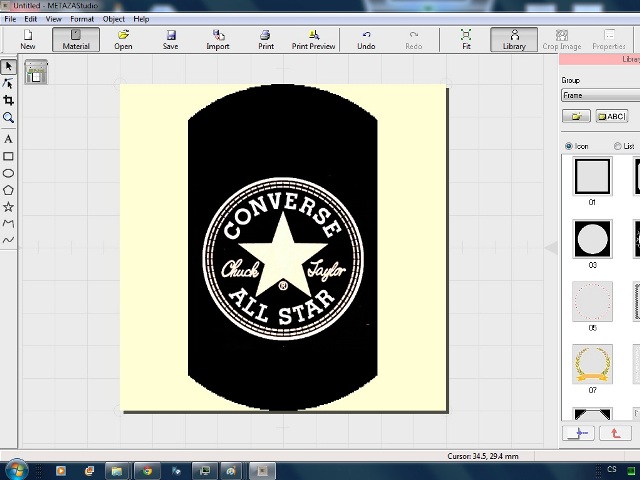Screen dimensions: 640x480
Task: Click the insert-to-canvas button at library bottom
Action: click(578, 433)
